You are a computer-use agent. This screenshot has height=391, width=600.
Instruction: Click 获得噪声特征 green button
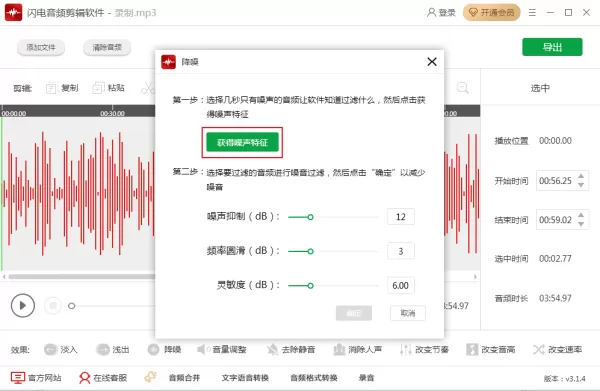[242, 142]
